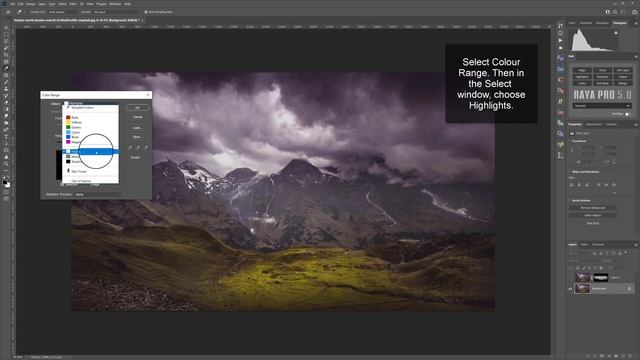Click the Home icon in options bar
The width and height of the screenshot is (640, 360).
(8, 12)
